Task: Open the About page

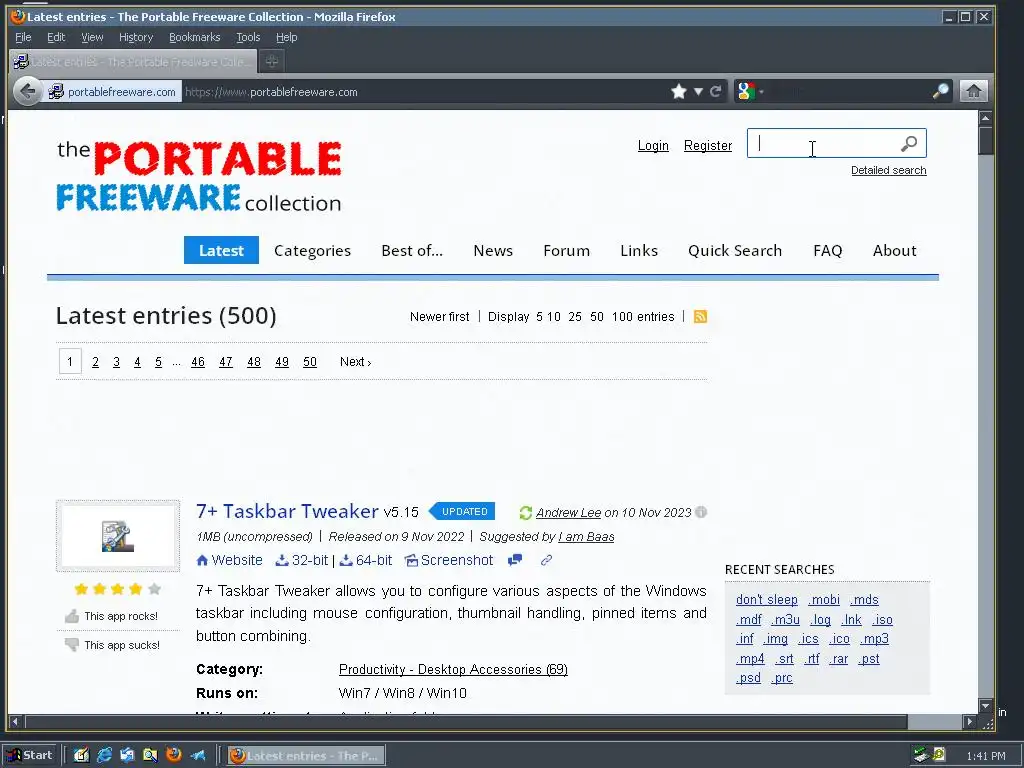Action: (x=895, y=251)
